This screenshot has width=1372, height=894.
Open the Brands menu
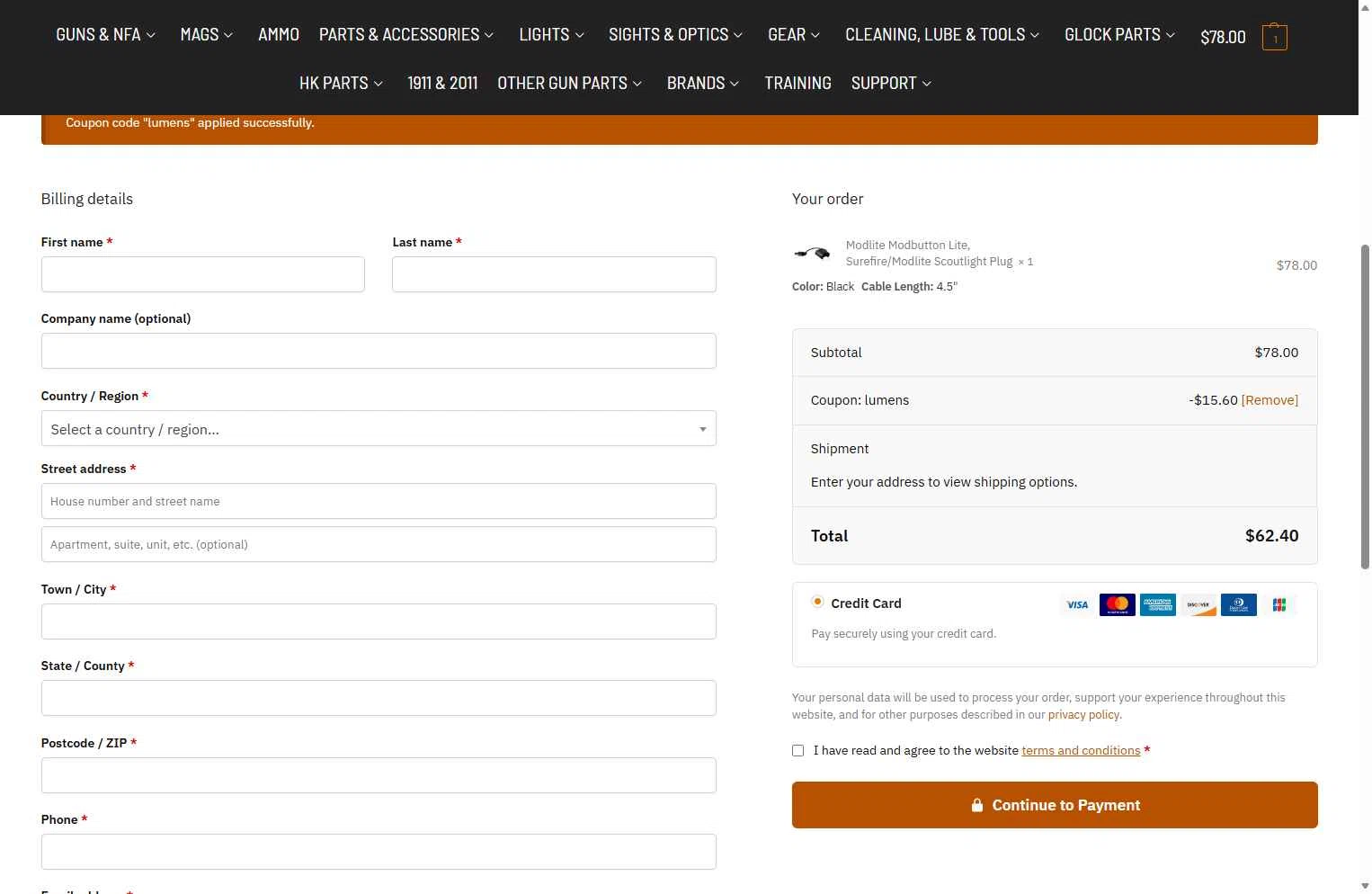pyautogui.click(x=703, y=84)
